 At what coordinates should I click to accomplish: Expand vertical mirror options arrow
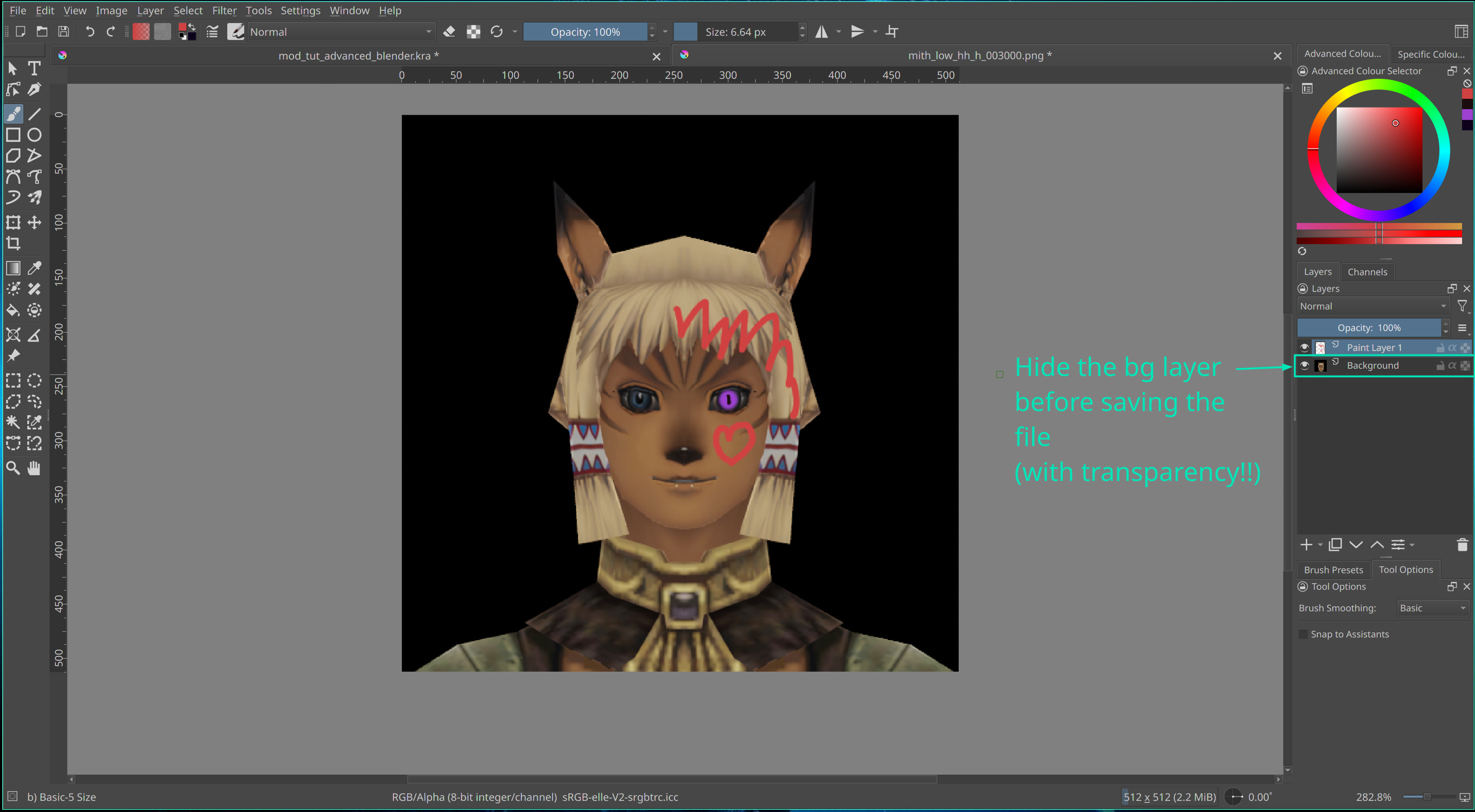(875, 31)
